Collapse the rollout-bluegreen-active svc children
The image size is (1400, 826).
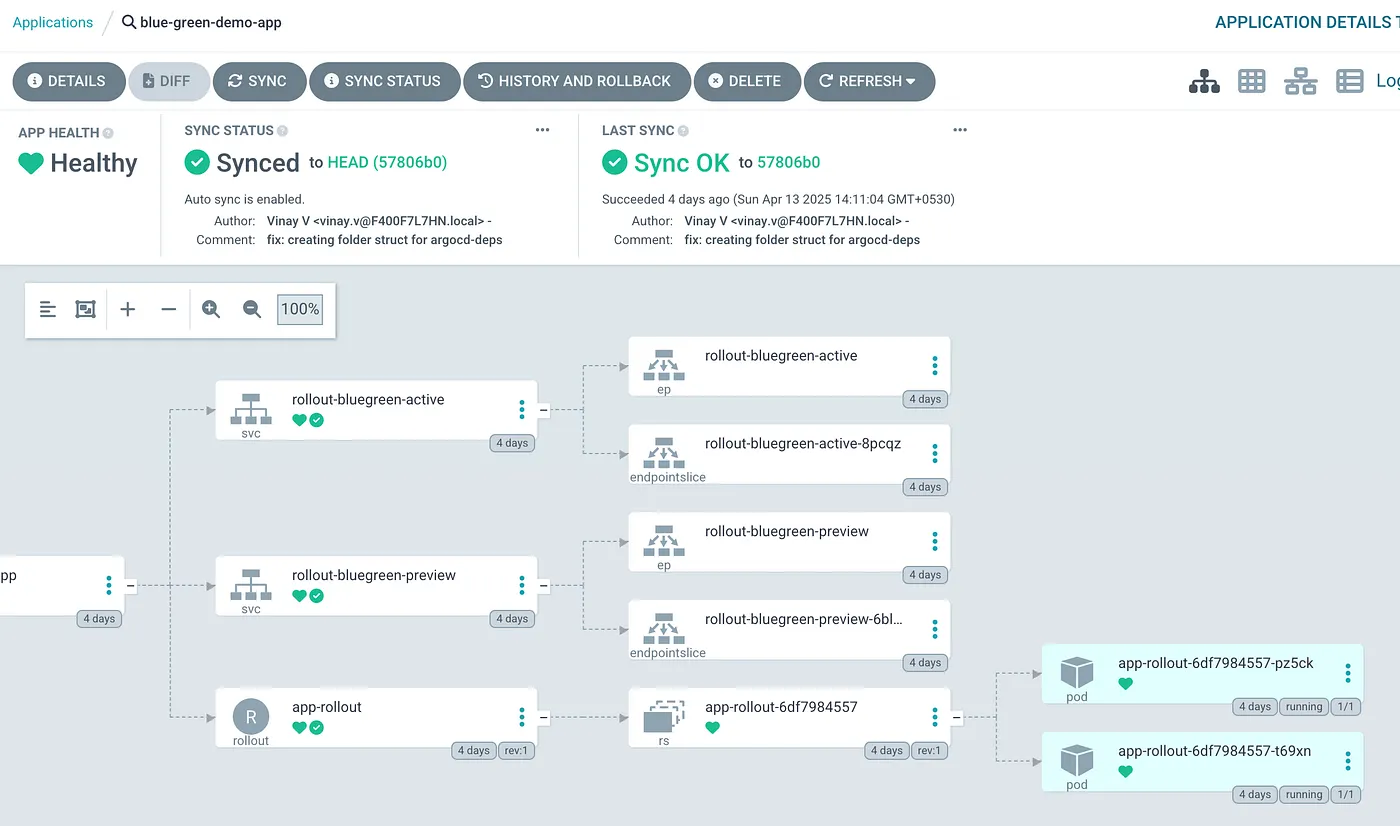[544, 410]
